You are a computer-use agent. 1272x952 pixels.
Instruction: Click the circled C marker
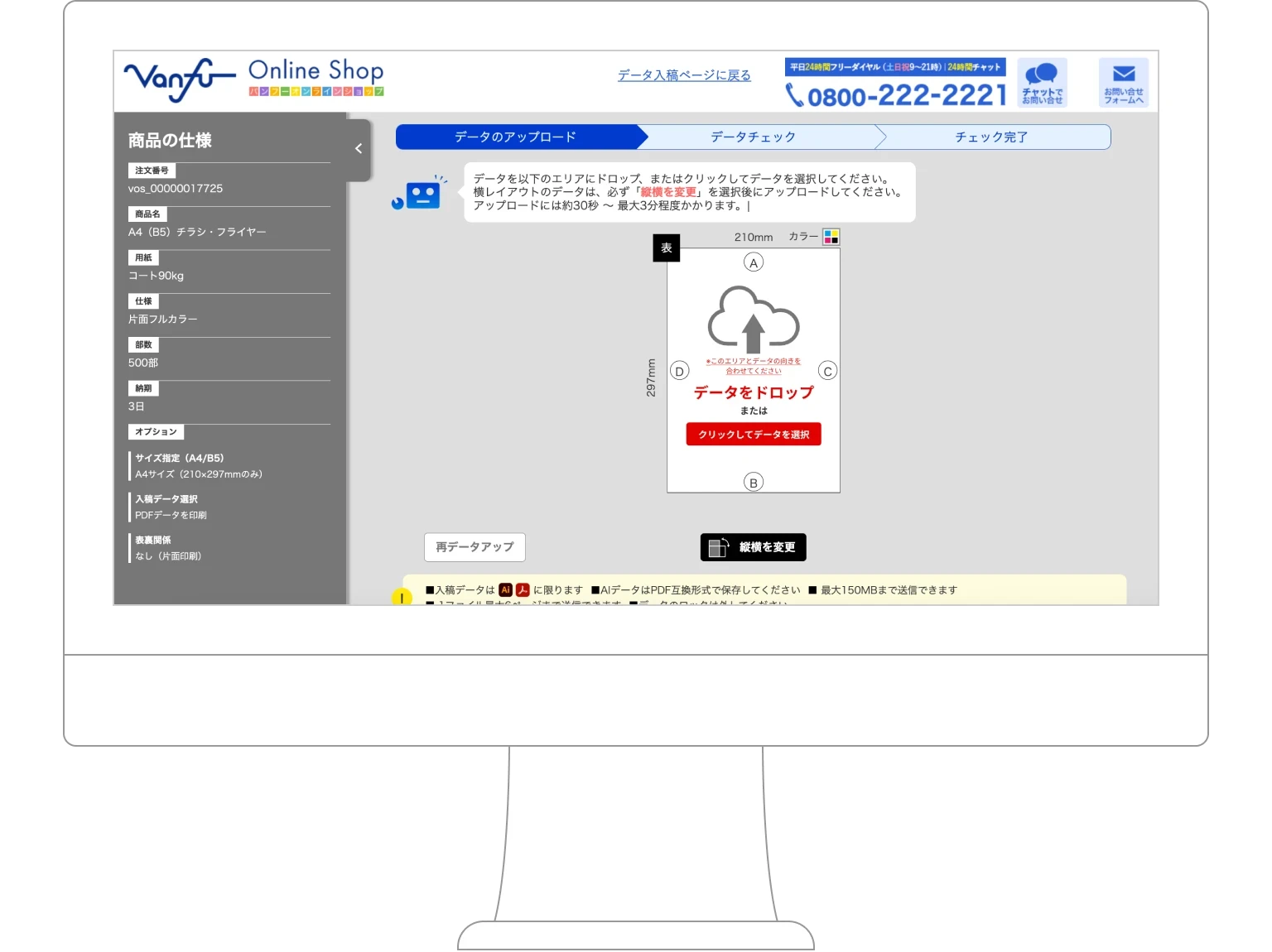coord(827,371)
